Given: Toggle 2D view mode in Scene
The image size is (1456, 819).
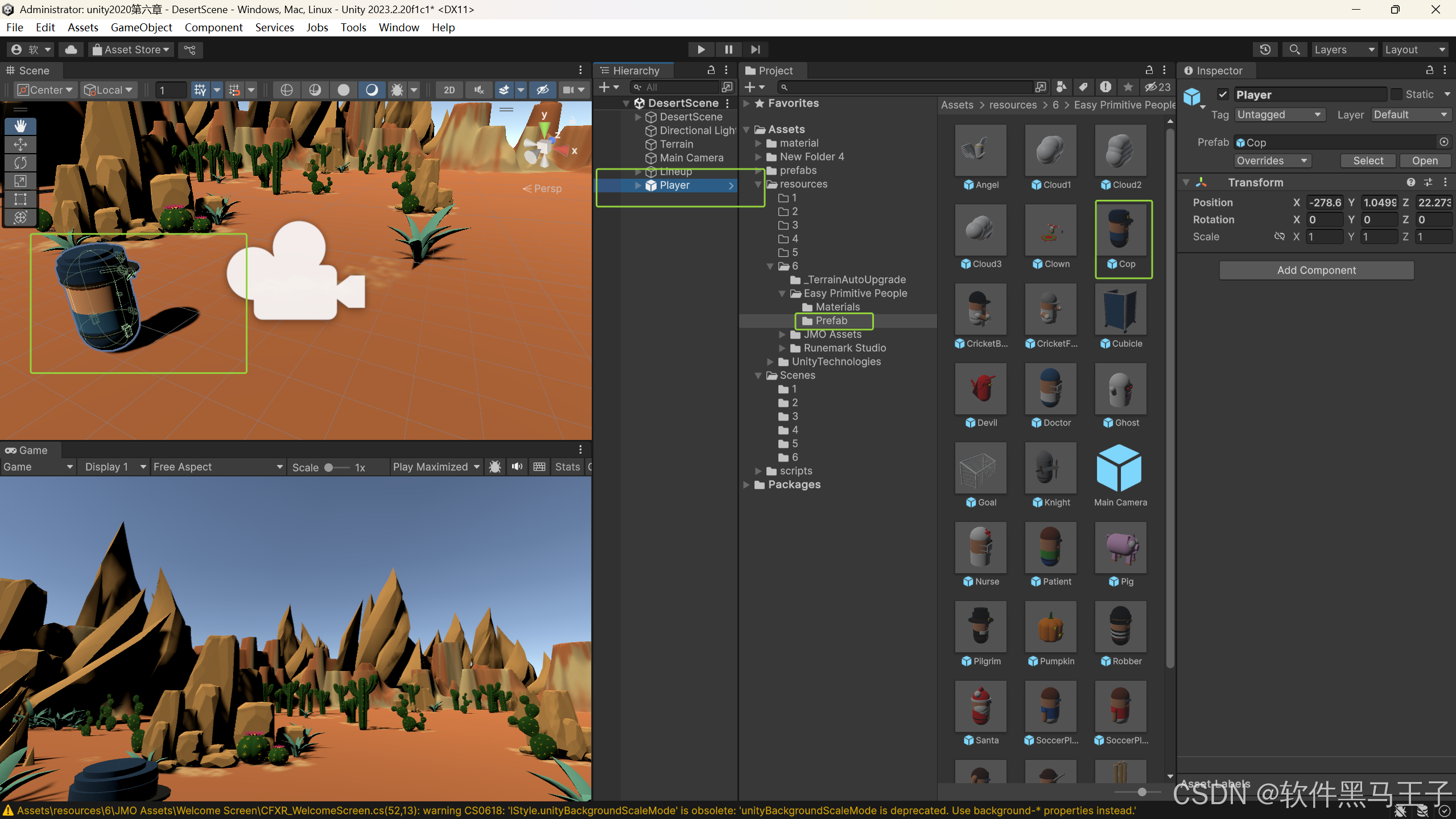Looking at the screenshot, I should coord(449,90).
